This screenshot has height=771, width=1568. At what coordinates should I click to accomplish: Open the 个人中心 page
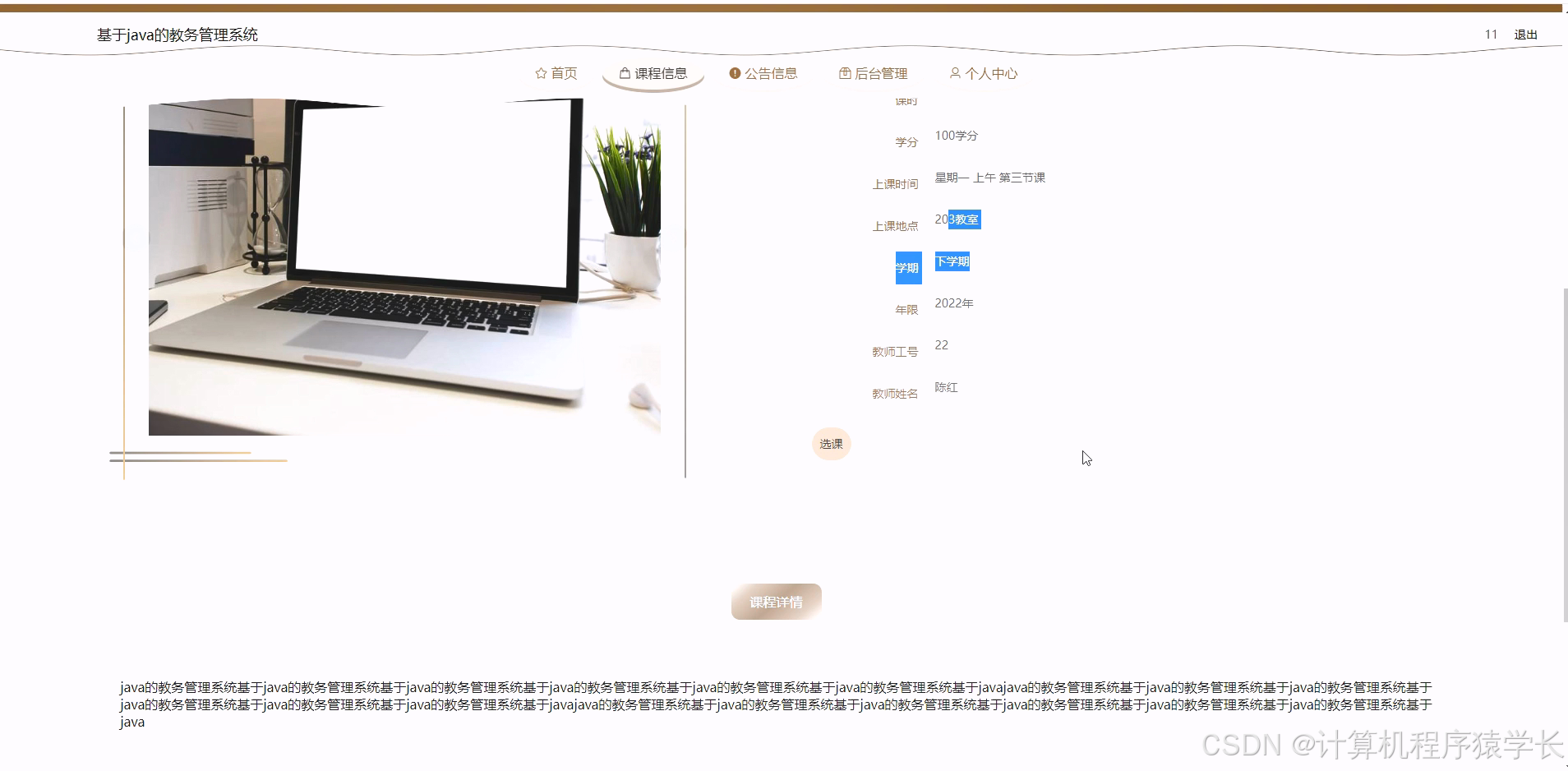click(x=990, y=73)
